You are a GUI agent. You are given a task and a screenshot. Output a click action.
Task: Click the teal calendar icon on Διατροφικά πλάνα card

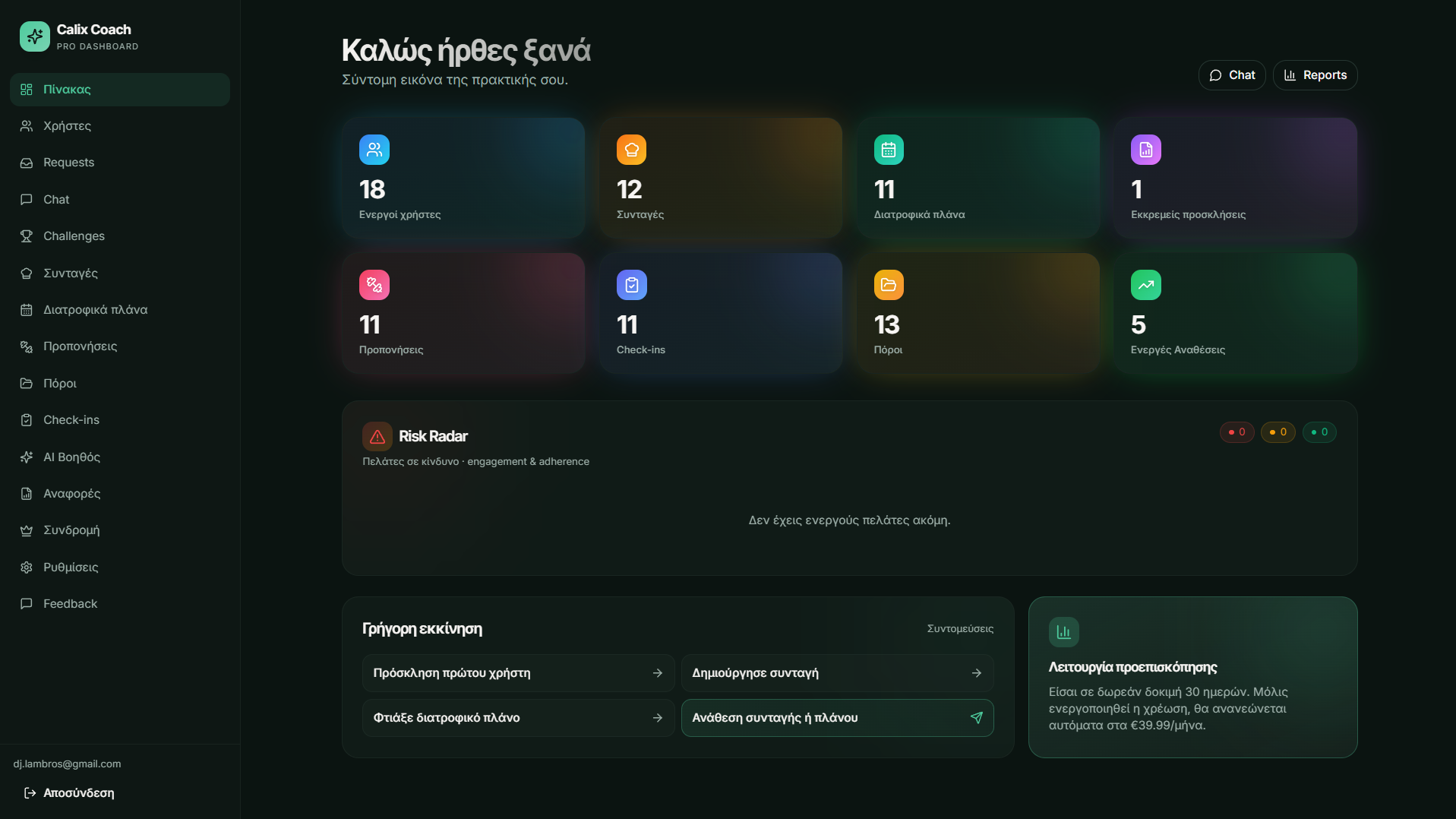889,150
